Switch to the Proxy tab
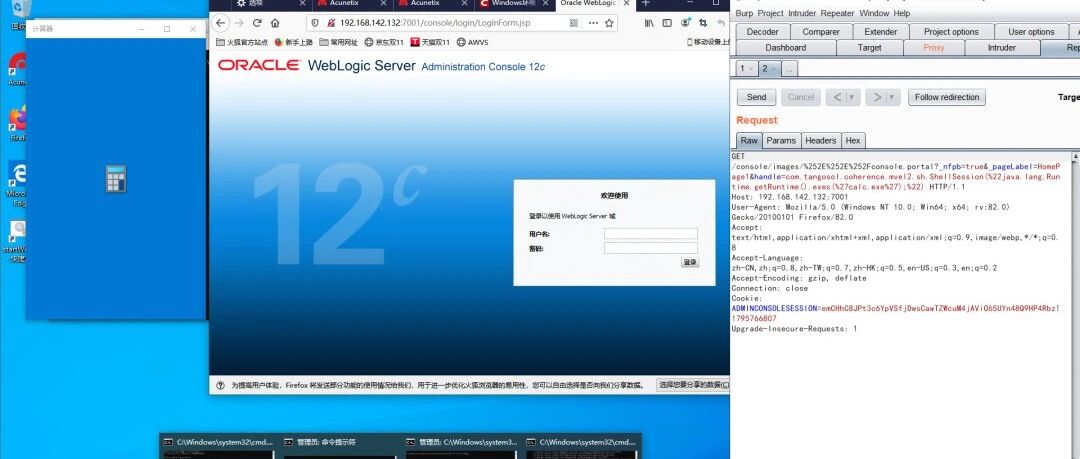Screen dimensions: 1080x459 pos(934,48)
